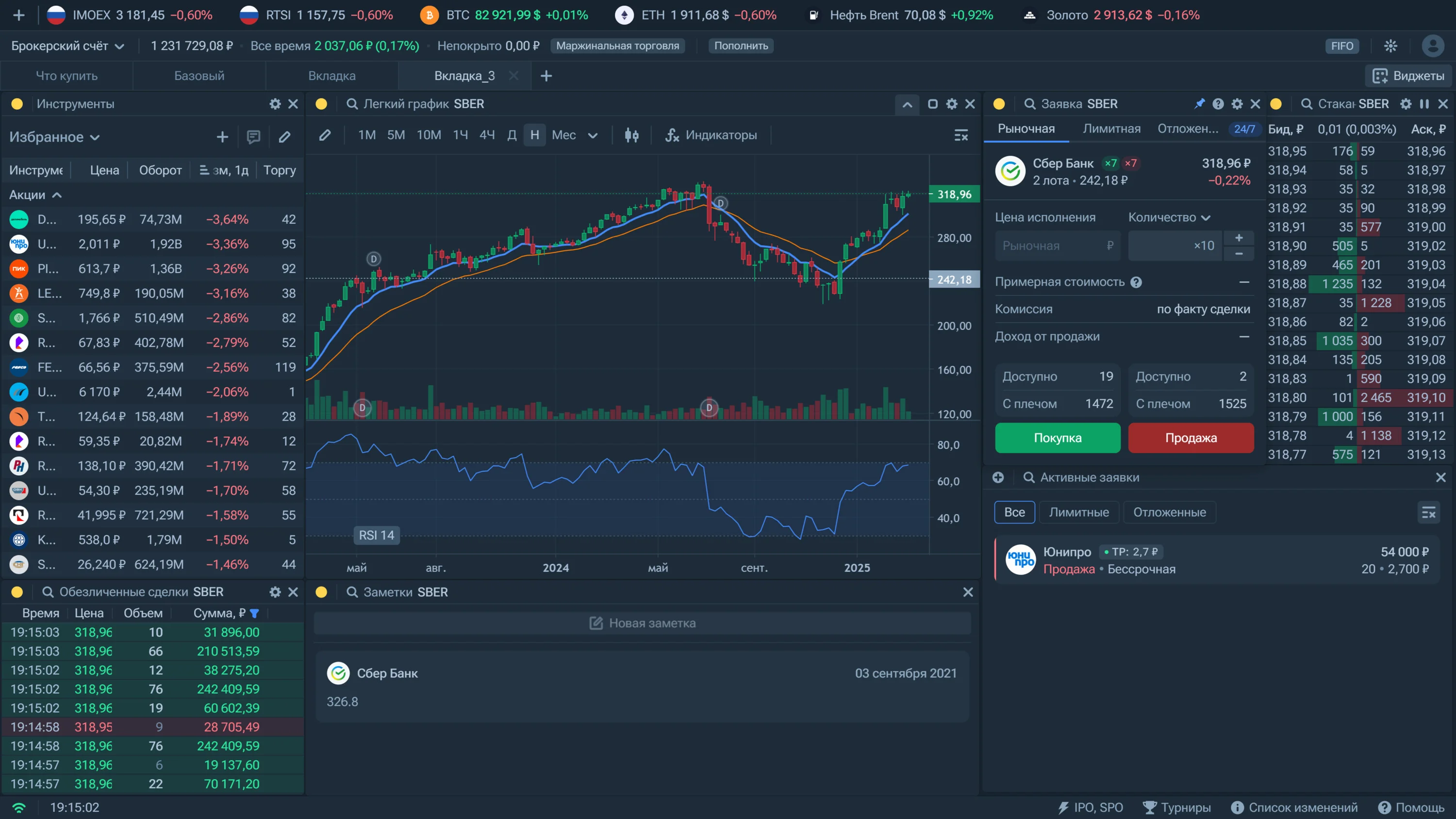Switch chart timeframe to Д

point(512,135)
